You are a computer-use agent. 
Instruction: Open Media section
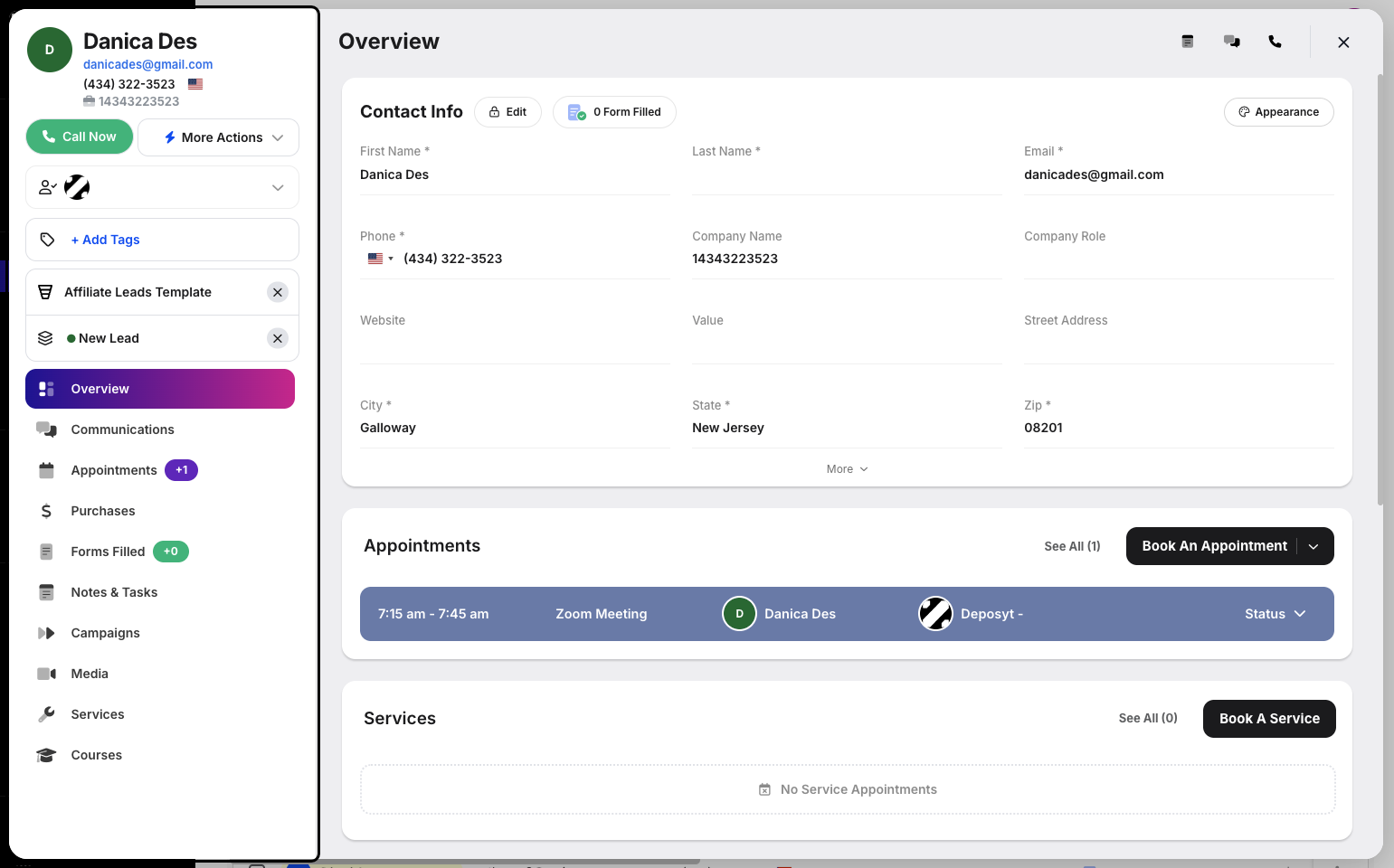coord(160,674)
